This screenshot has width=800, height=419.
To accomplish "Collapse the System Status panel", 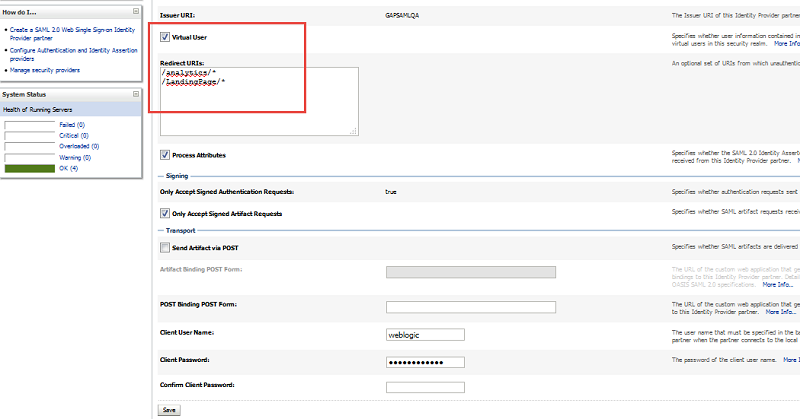I will point(136,94).
